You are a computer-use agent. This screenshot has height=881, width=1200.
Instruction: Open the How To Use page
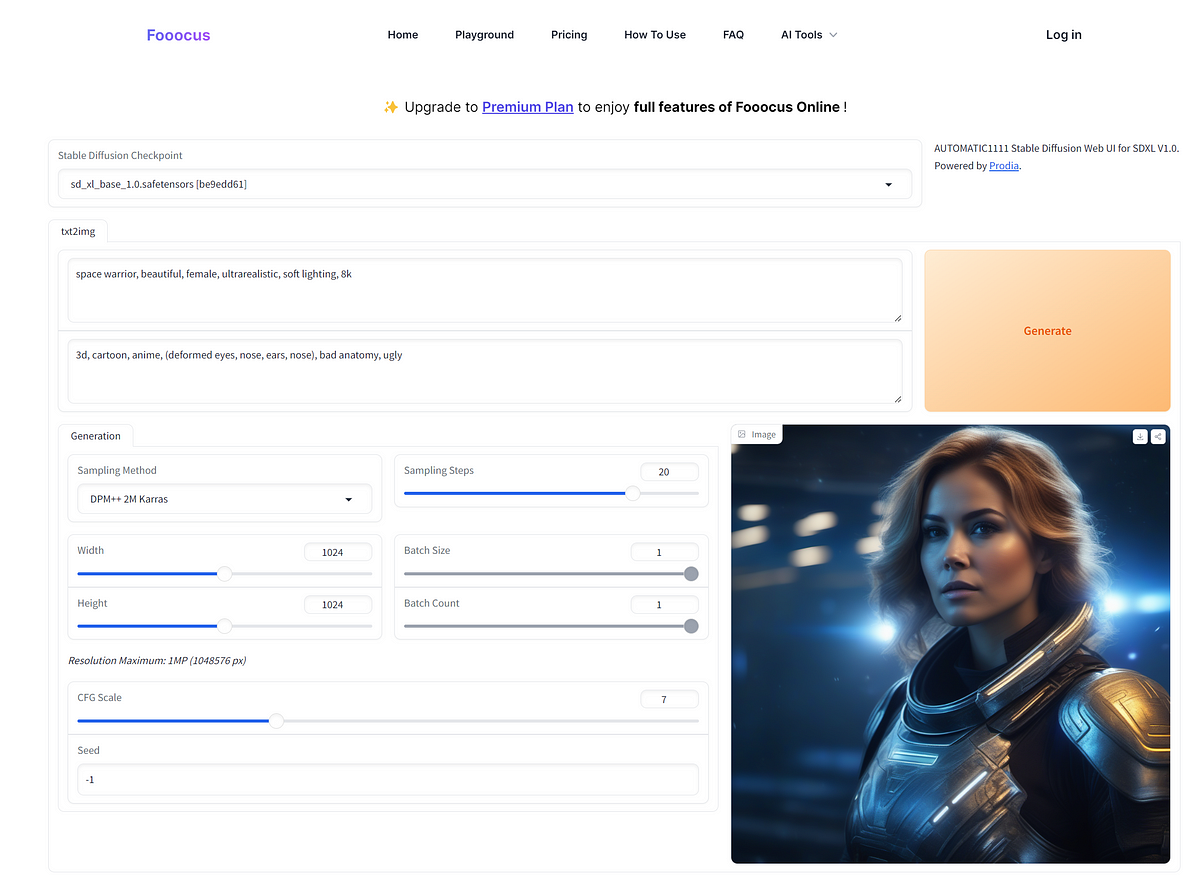click(655, 35)
